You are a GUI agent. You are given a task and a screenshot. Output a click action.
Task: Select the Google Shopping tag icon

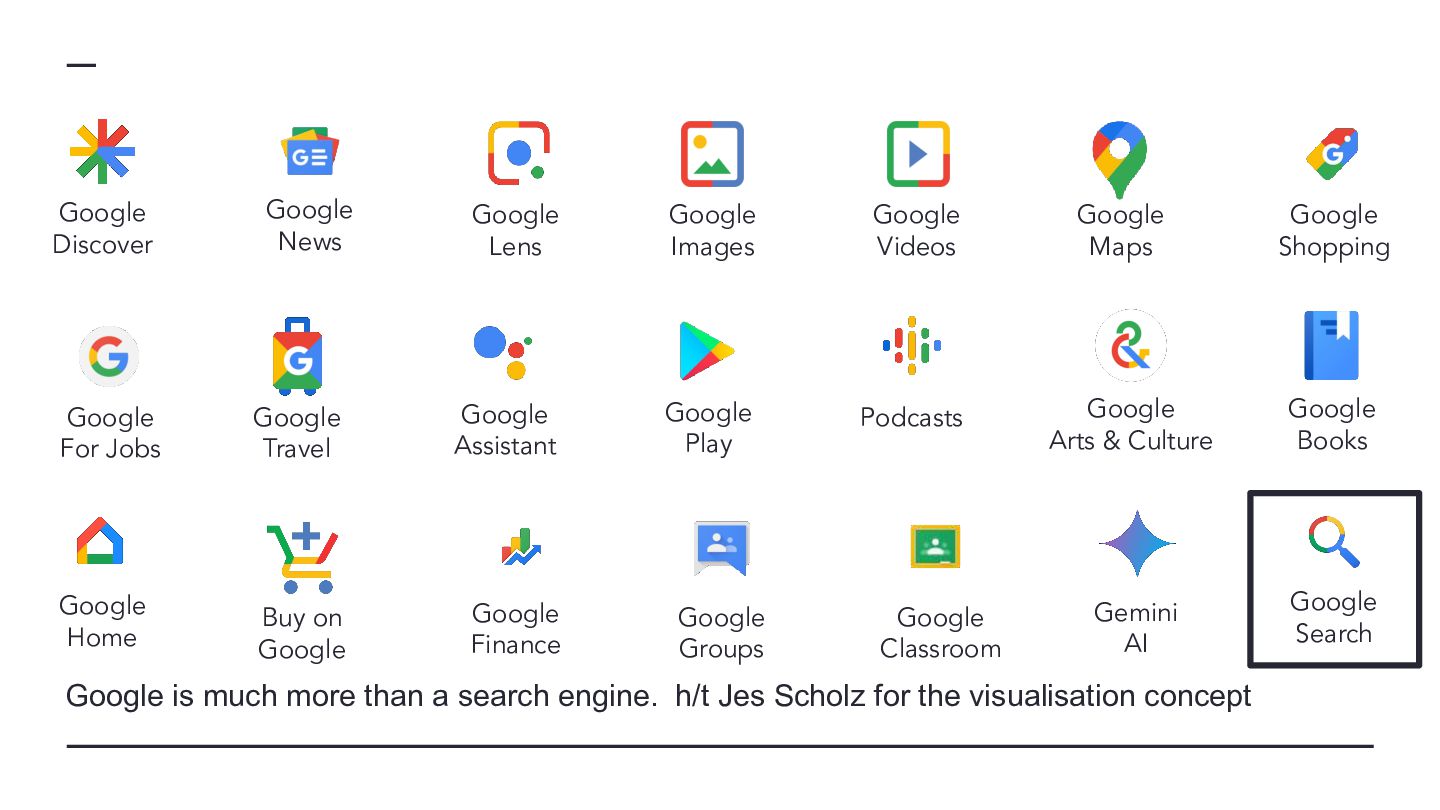tap(1333, 155)
